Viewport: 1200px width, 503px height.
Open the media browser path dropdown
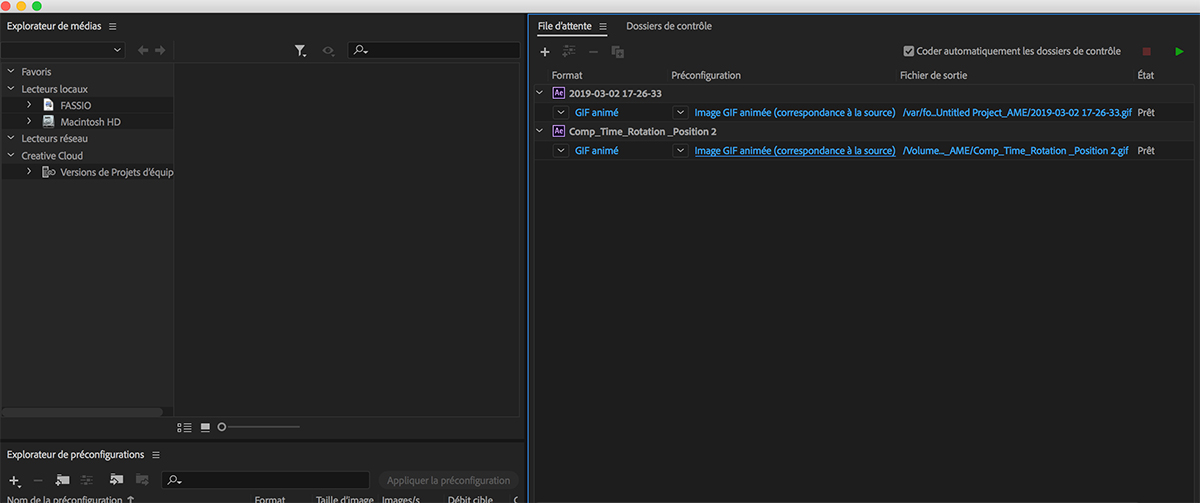[x=63, y=50]
